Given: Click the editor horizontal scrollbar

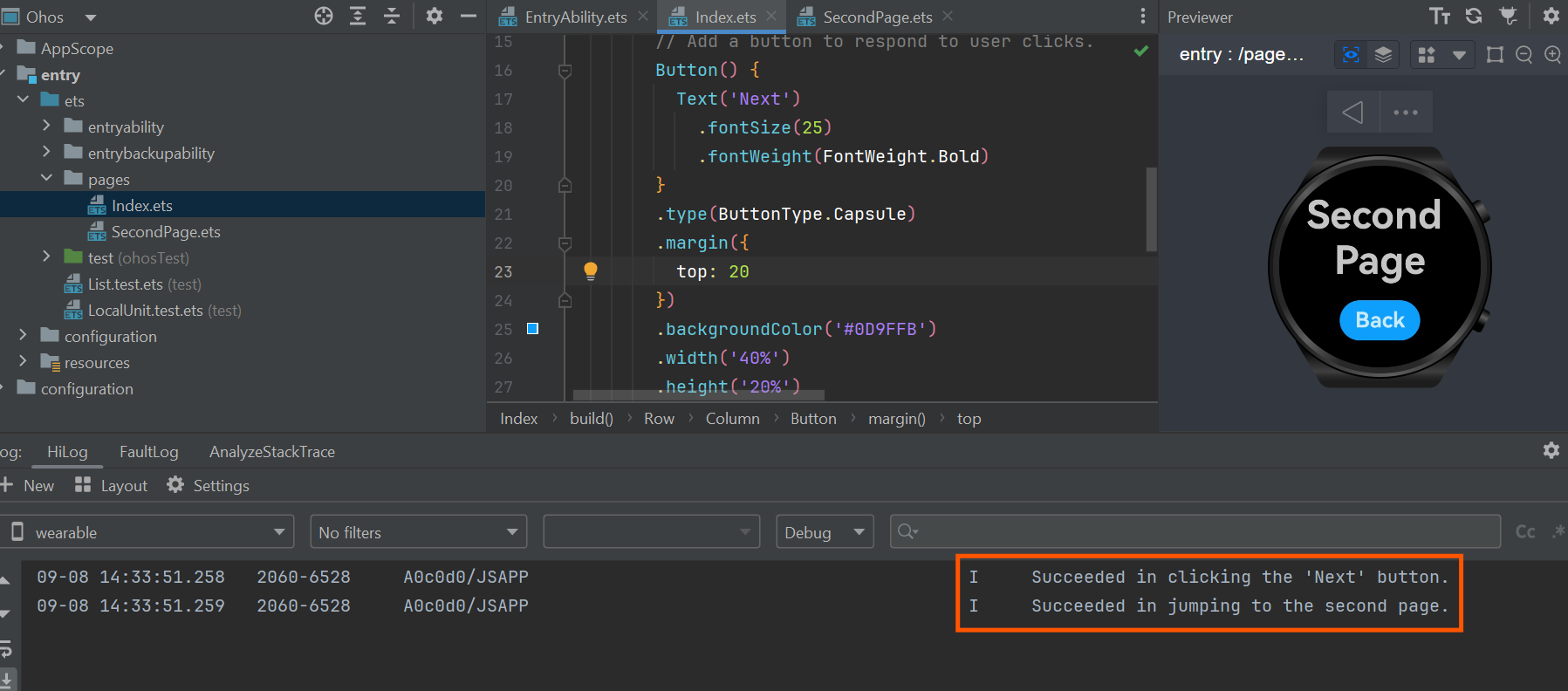Looking at the screenshot, I should 698,395.
